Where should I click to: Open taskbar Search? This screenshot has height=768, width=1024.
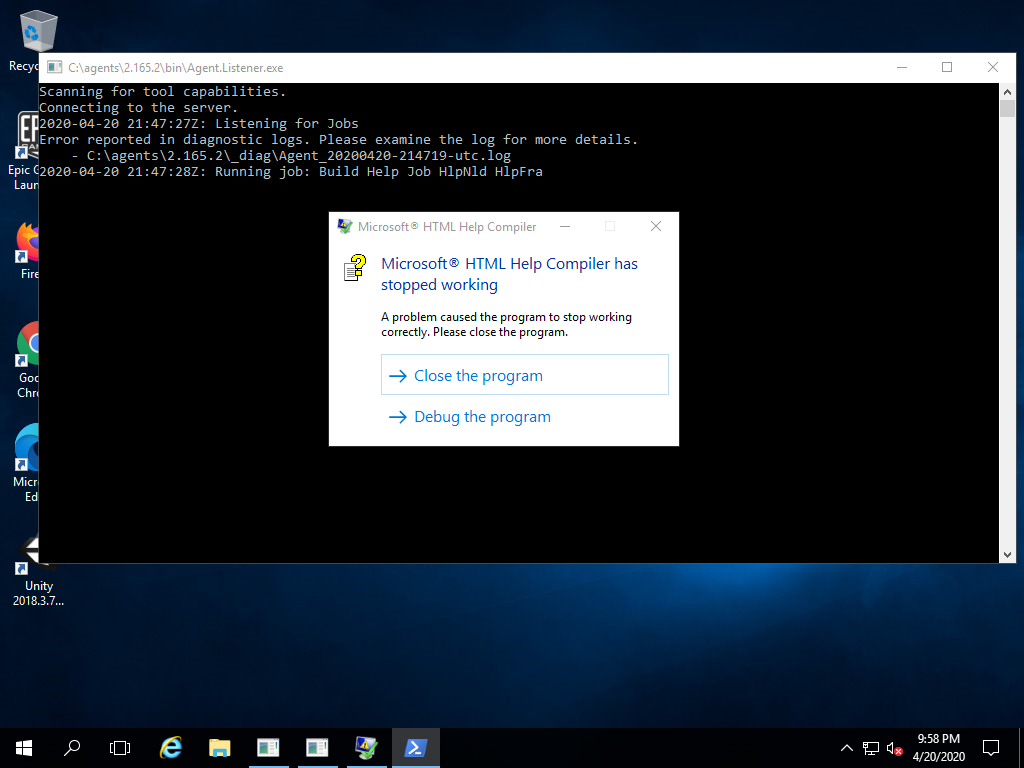tap(72, 747)
